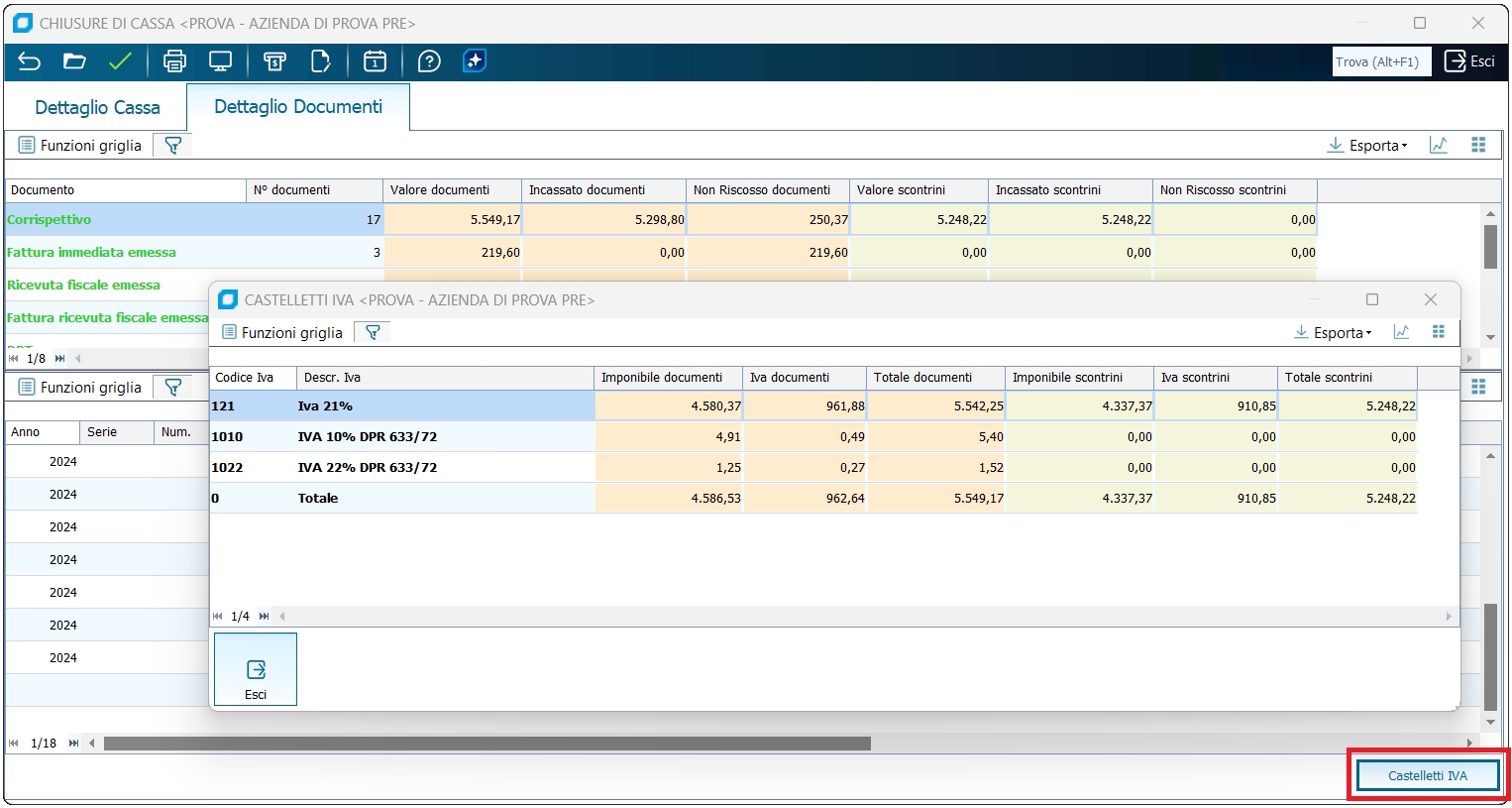Open screen preview with the monitor icon
Viewport: 1512px width, 808px height.
220,61
